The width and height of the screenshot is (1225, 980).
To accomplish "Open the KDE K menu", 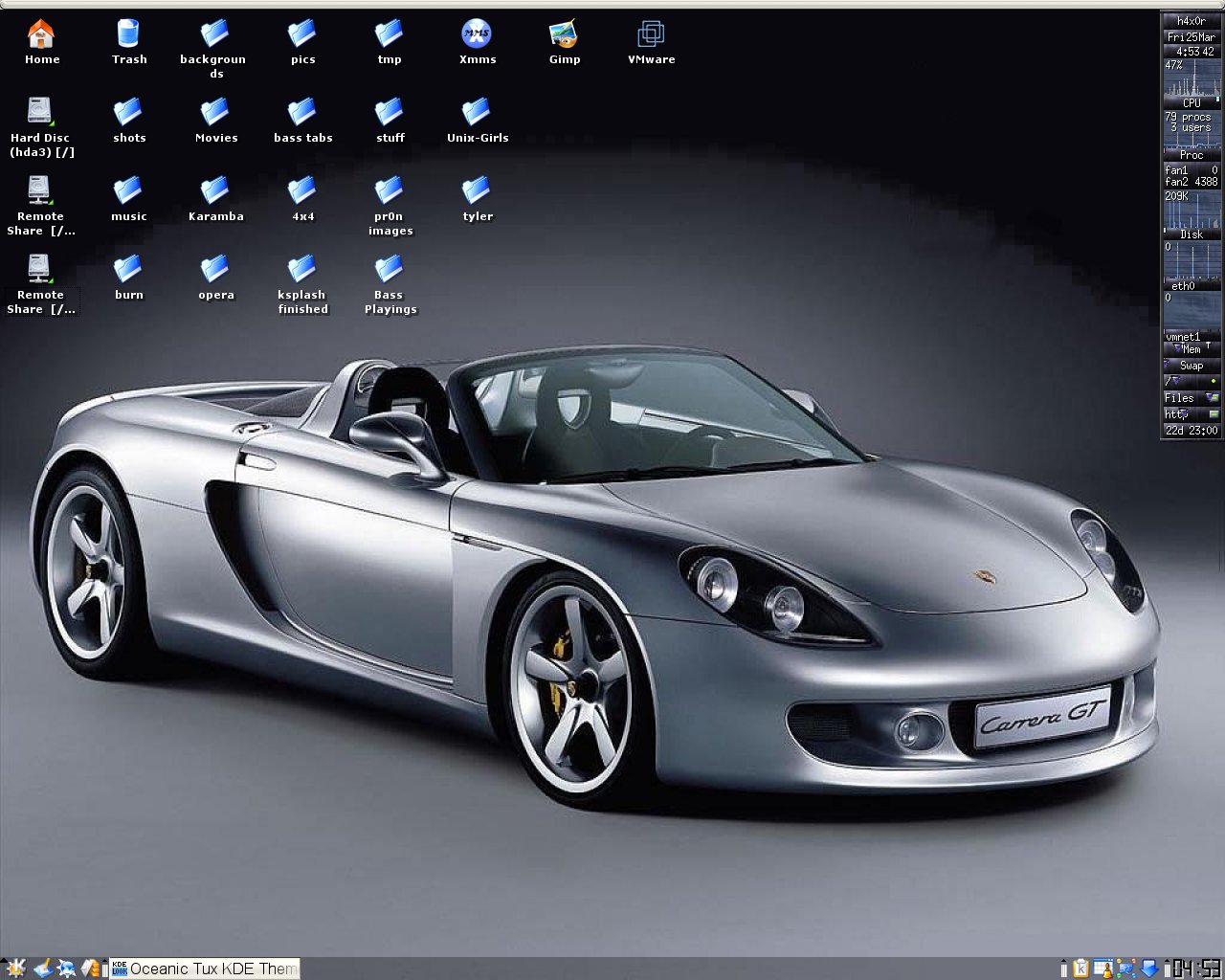I will [16, 969].
